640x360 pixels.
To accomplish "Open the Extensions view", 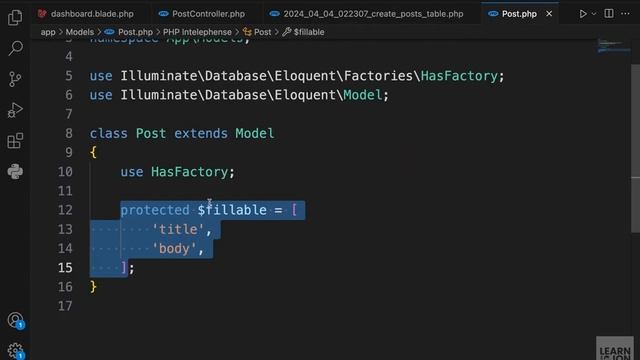I will pyautogui.click(x=15, y=141).
